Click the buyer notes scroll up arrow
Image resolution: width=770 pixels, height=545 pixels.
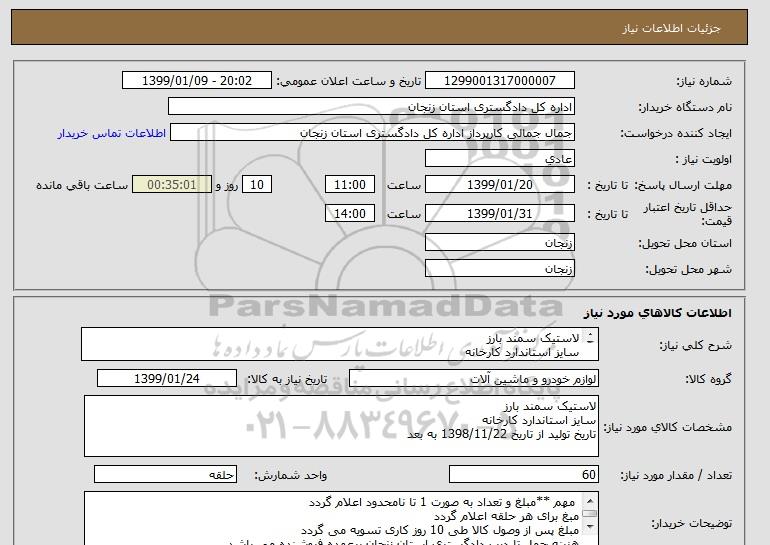(x=590, y=501)
